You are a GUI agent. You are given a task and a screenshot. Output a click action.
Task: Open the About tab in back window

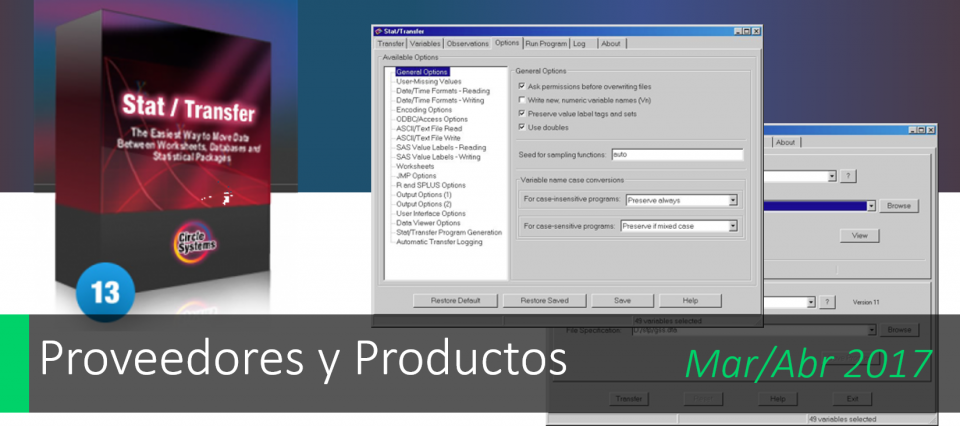coord(786,142)
